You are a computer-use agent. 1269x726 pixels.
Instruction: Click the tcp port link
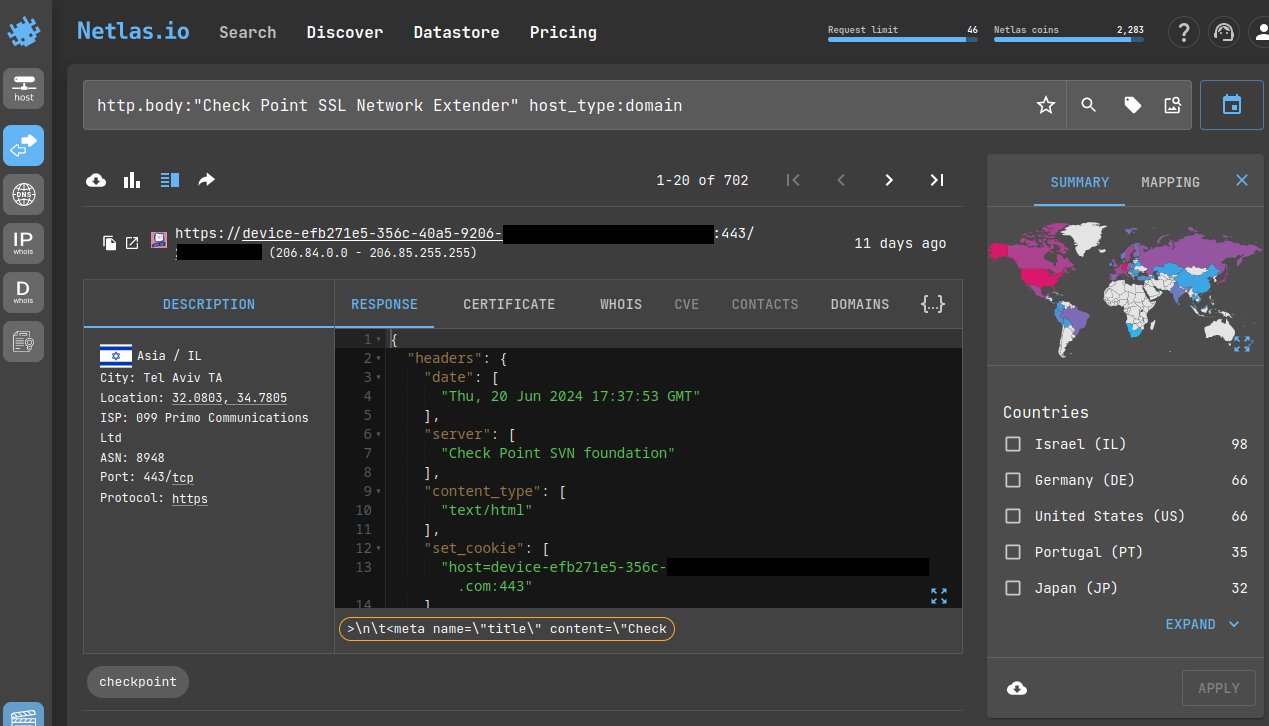coord(182,478)
